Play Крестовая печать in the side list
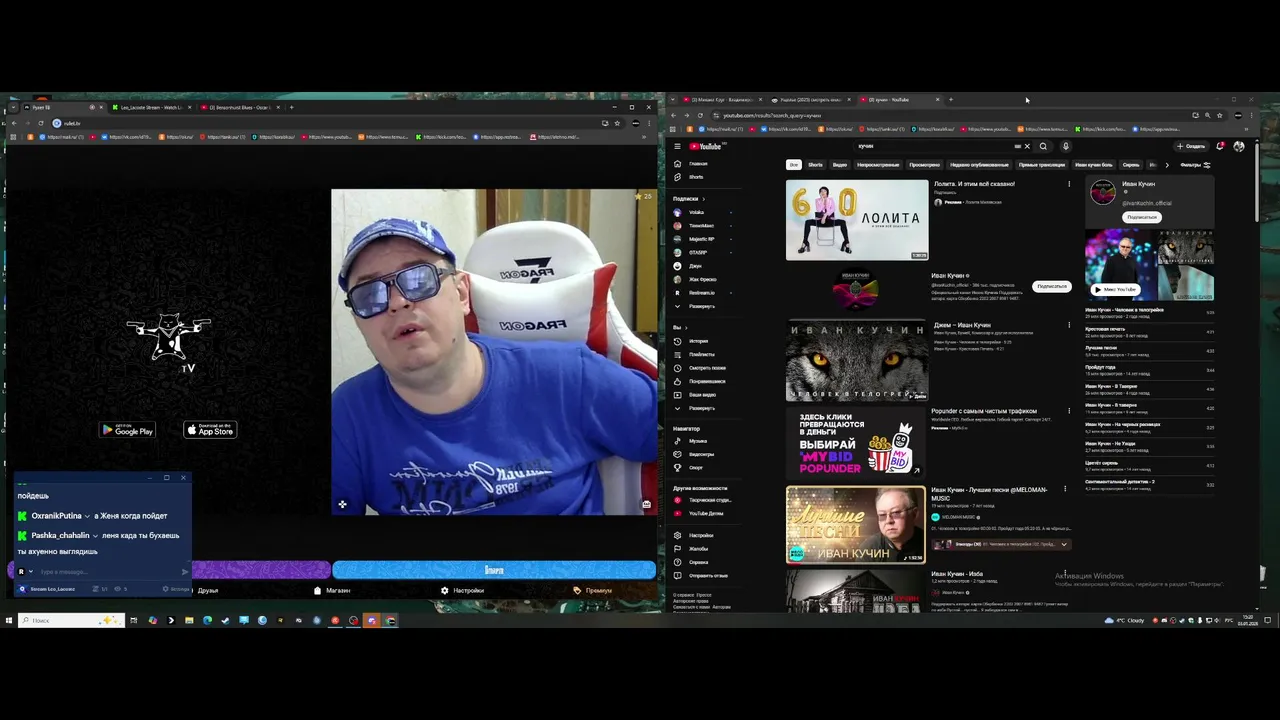Viewport: 1280px width, 720px height. tap(1150, 331)
